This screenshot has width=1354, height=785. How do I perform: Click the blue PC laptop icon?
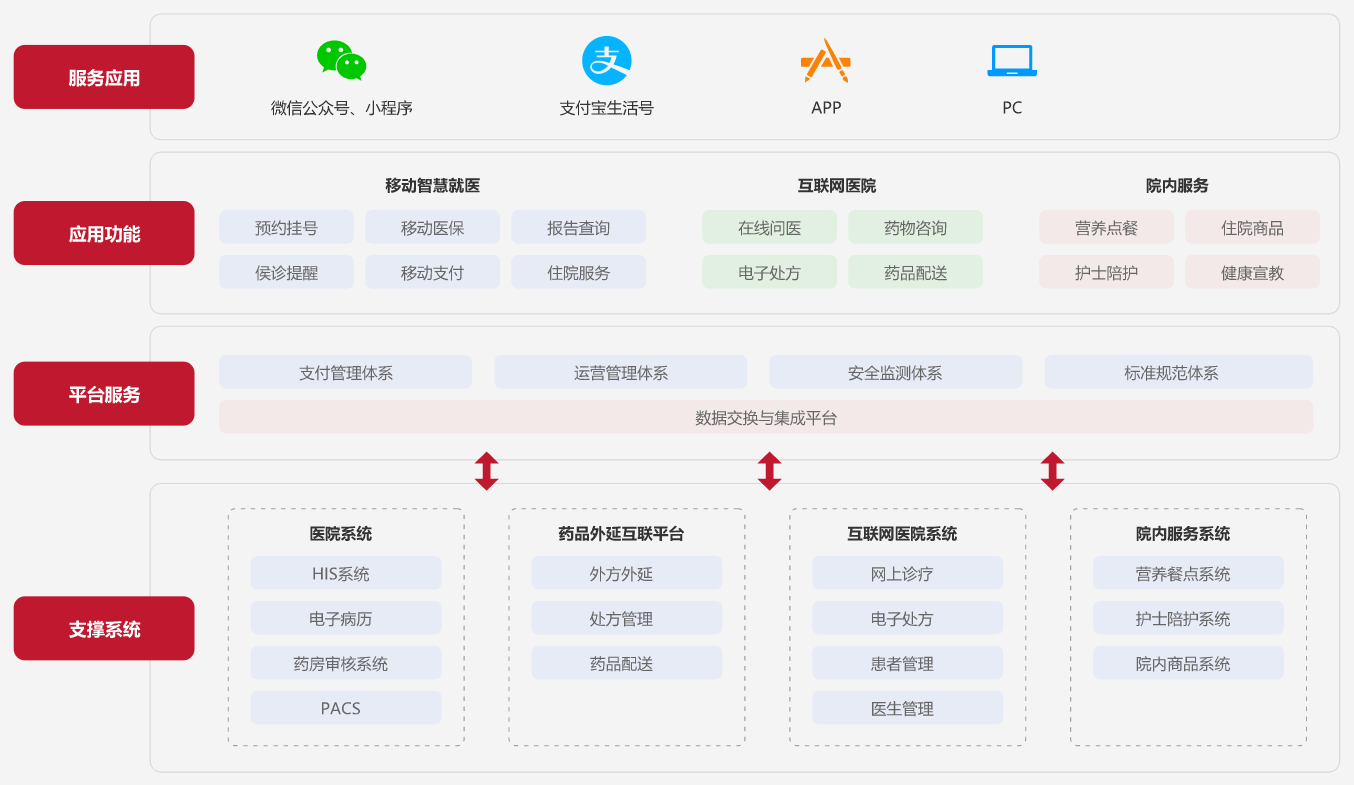pos(1012,61)
